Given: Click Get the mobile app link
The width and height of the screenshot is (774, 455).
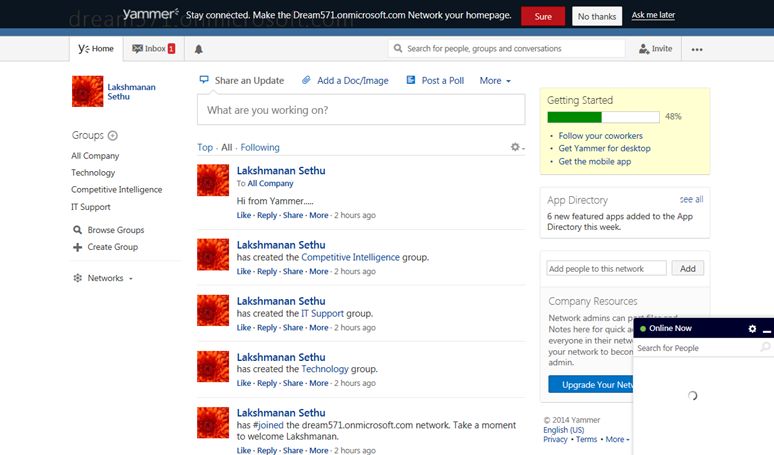Looking at the screenshot, I should click(595, 161).
